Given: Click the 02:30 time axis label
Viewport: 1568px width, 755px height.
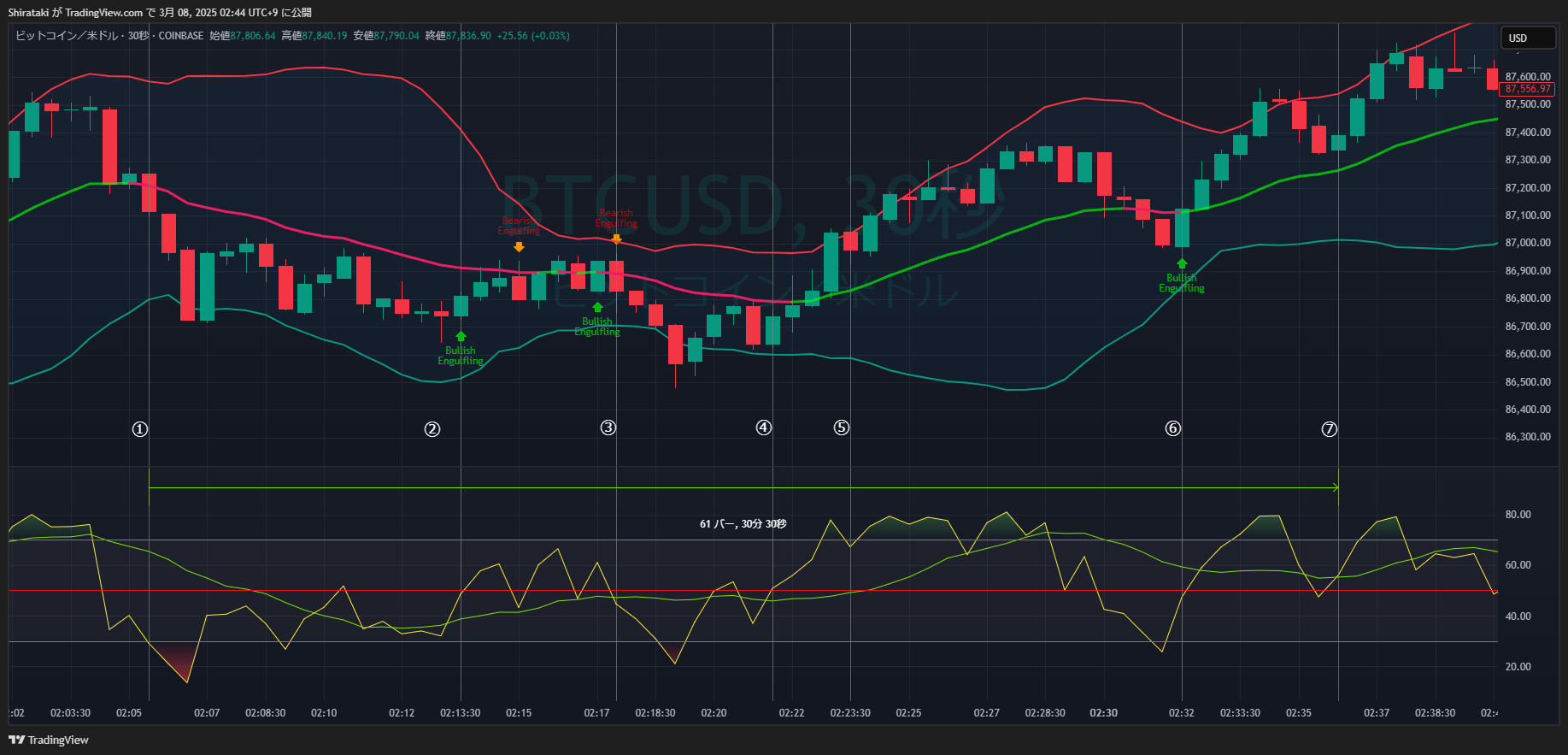Looking at the screenshot, I should point(1103,713).
